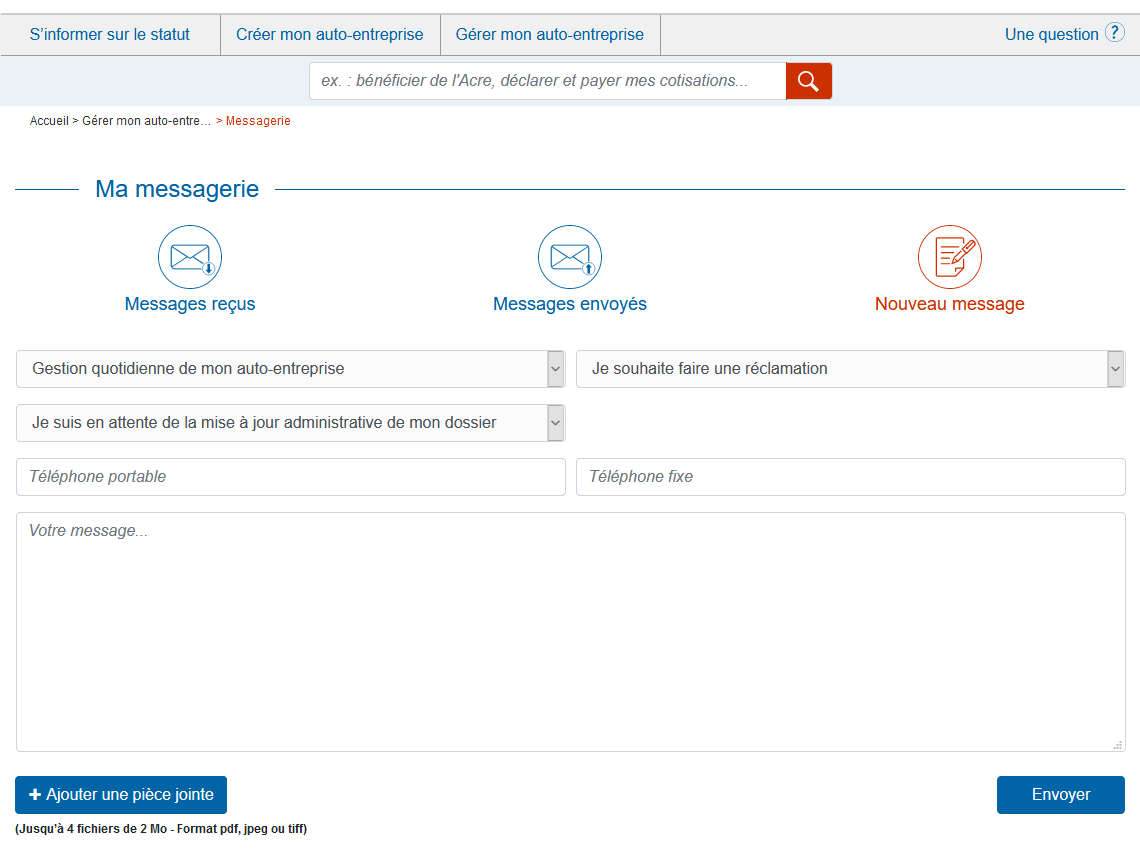Screen dimensions: 1140x853
Task: Expand the Gestion quotidienne dropdown
Action: [x=555, y=369]
